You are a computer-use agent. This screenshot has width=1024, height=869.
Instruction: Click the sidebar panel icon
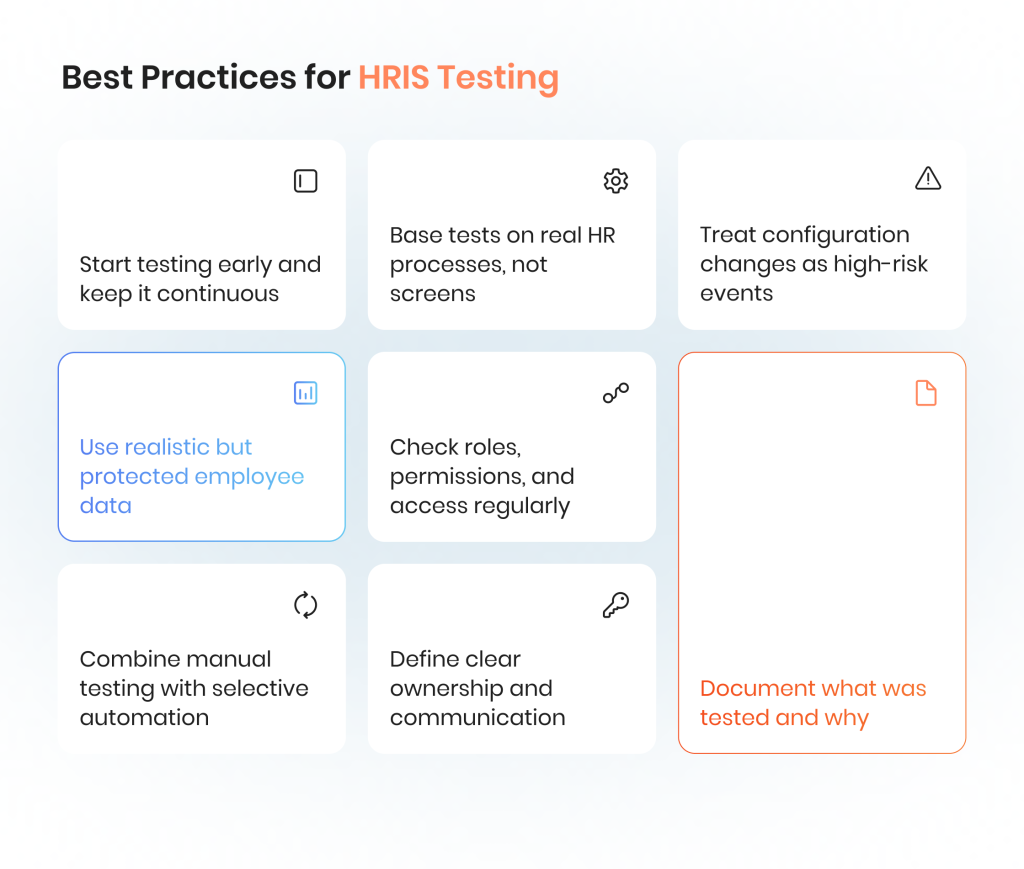point(305,181)
